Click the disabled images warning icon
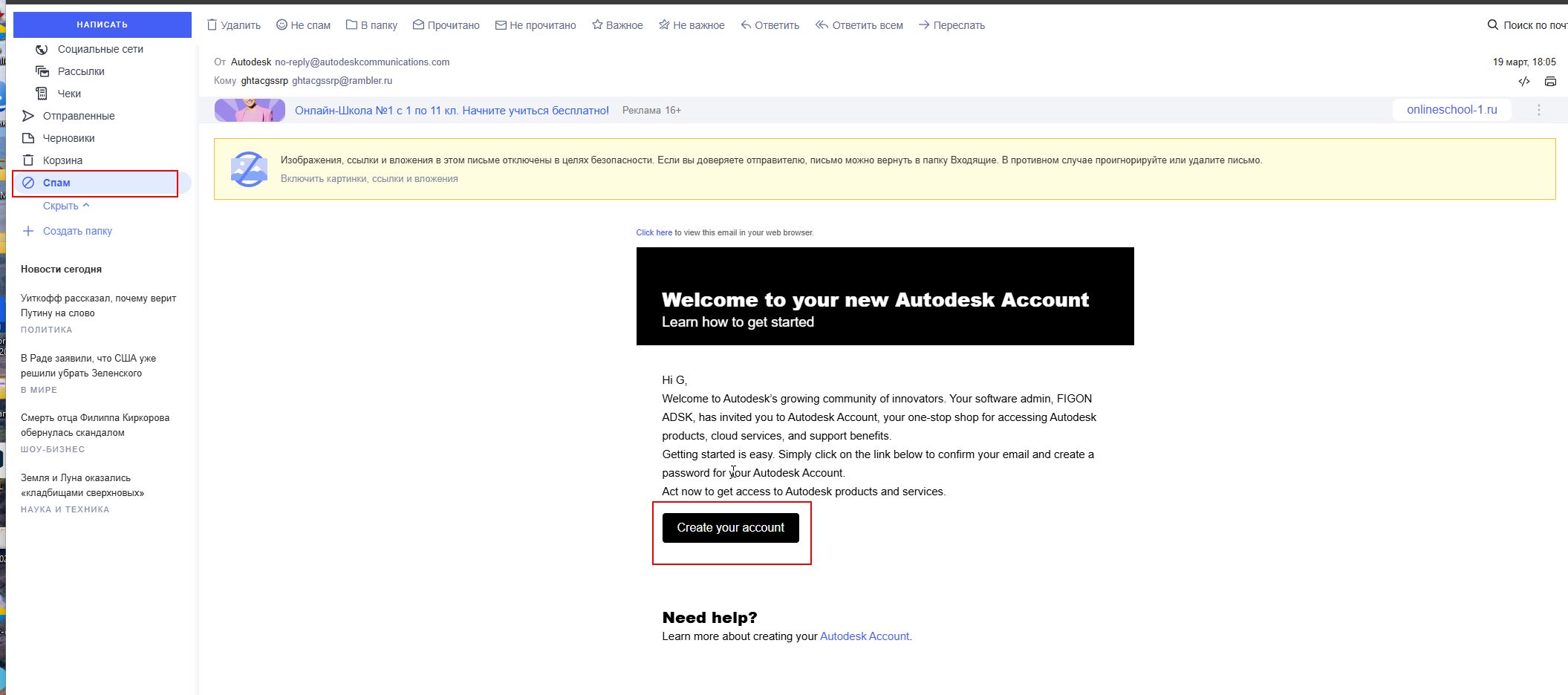The image size is (1568, 695). coord(249,169)
